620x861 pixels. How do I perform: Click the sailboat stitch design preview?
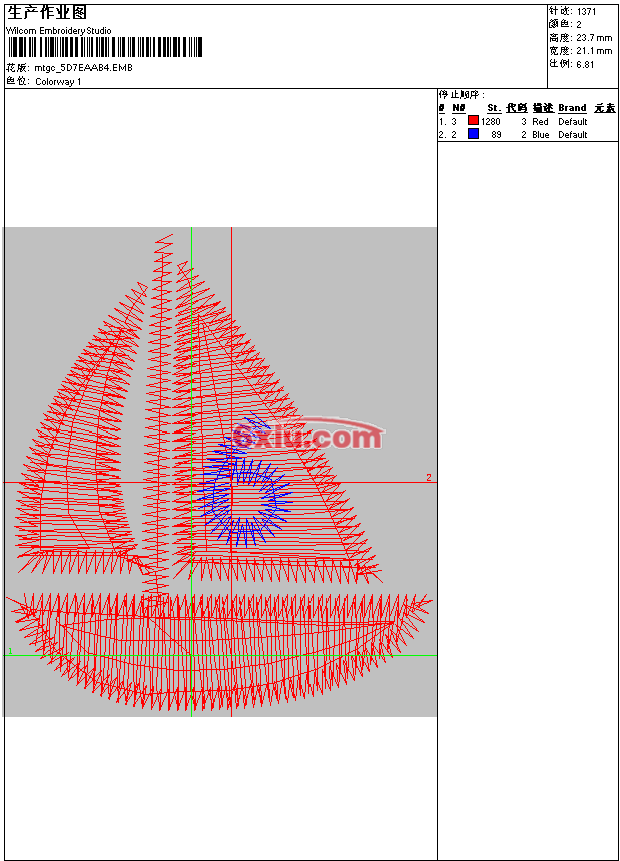[x=221, y=471]
